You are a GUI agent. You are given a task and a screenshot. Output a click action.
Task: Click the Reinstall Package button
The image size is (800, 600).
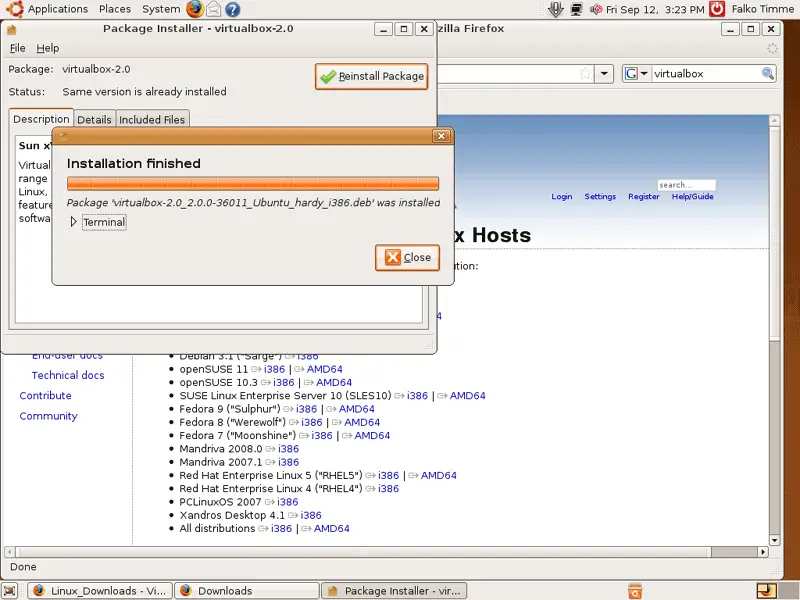coord(371,77)
